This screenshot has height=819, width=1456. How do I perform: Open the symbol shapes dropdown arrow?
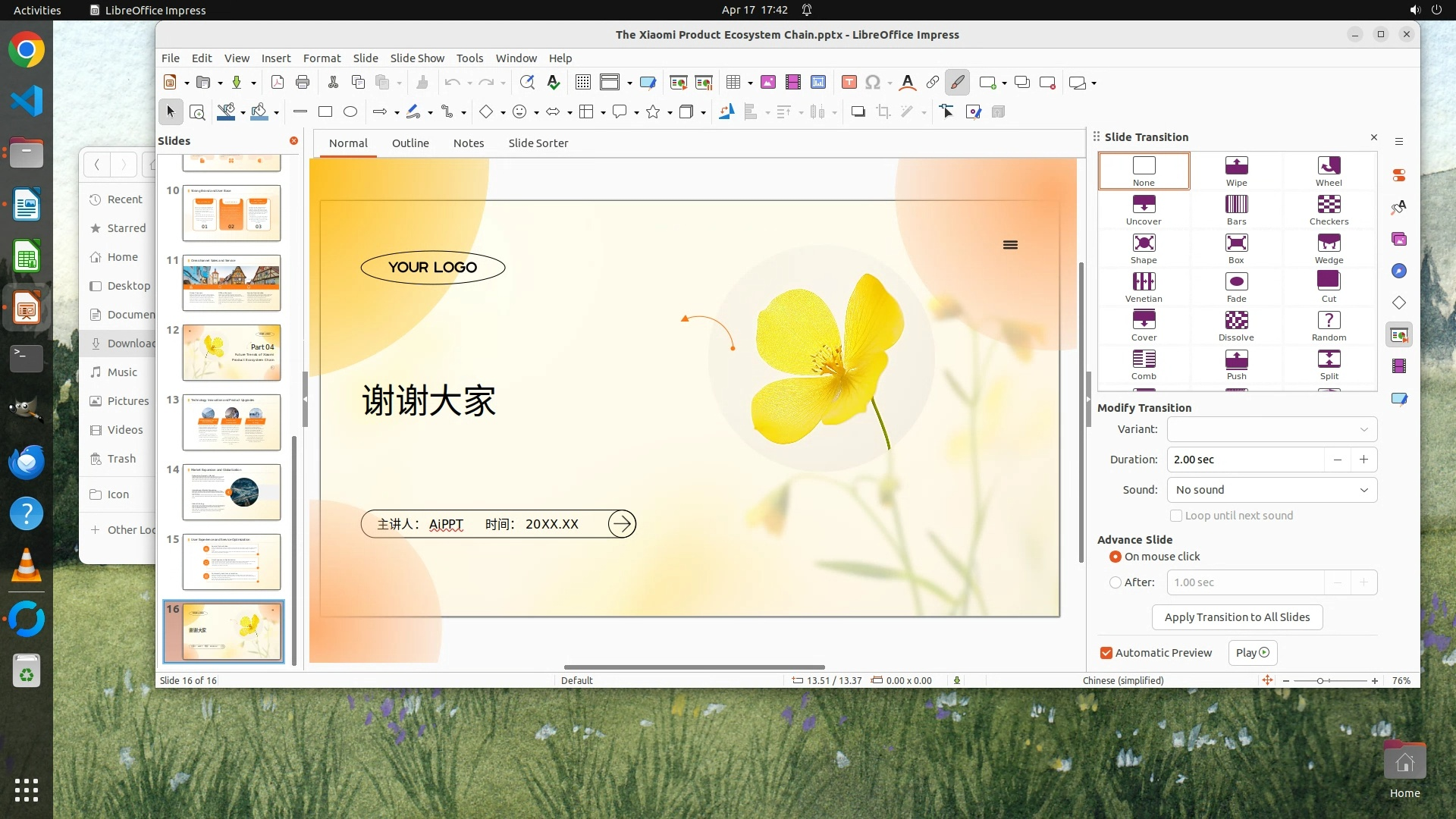(536, 113)
